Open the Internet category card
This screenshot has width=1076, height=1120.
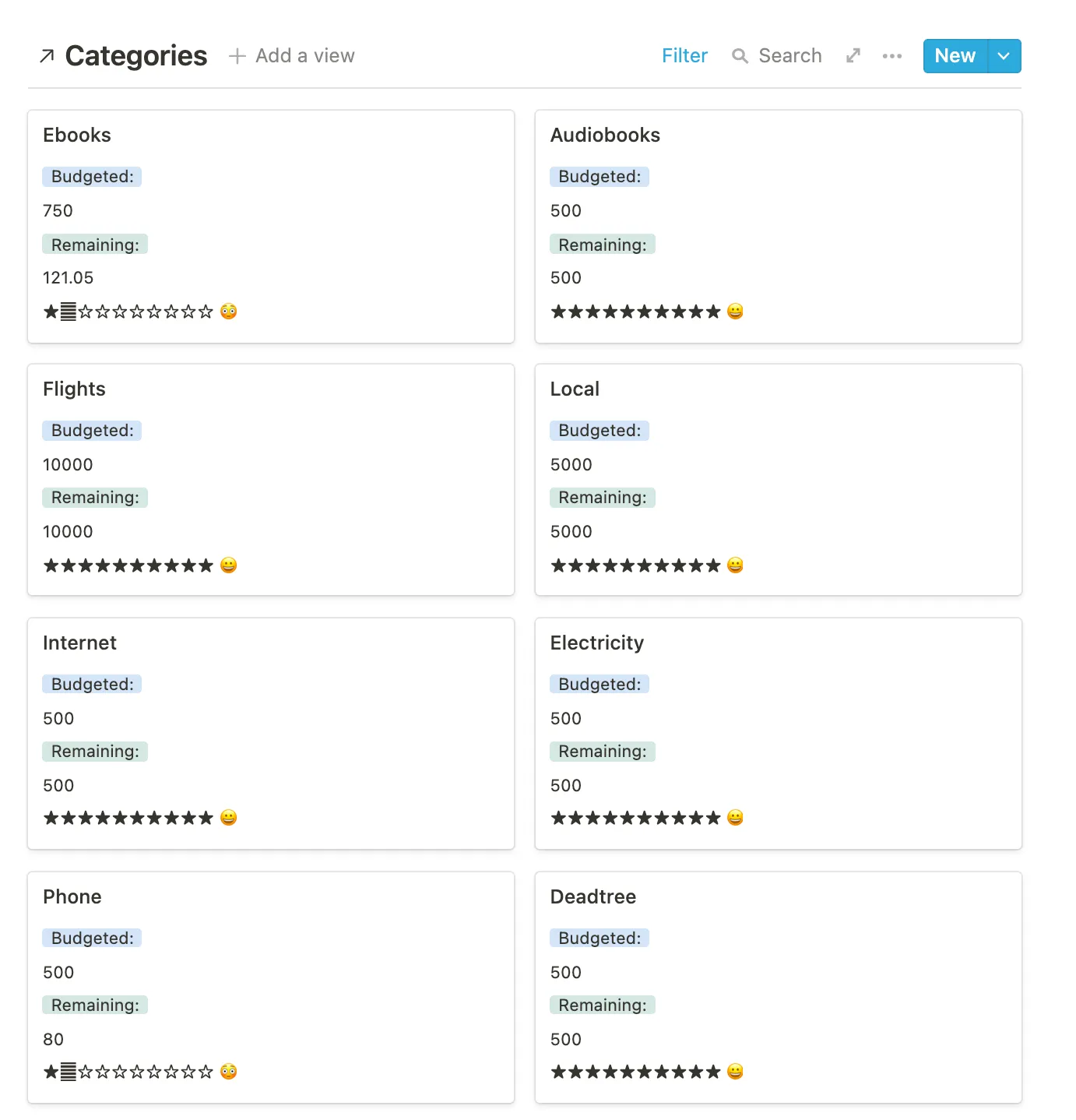pyautogui.click(x=271, y=734)
